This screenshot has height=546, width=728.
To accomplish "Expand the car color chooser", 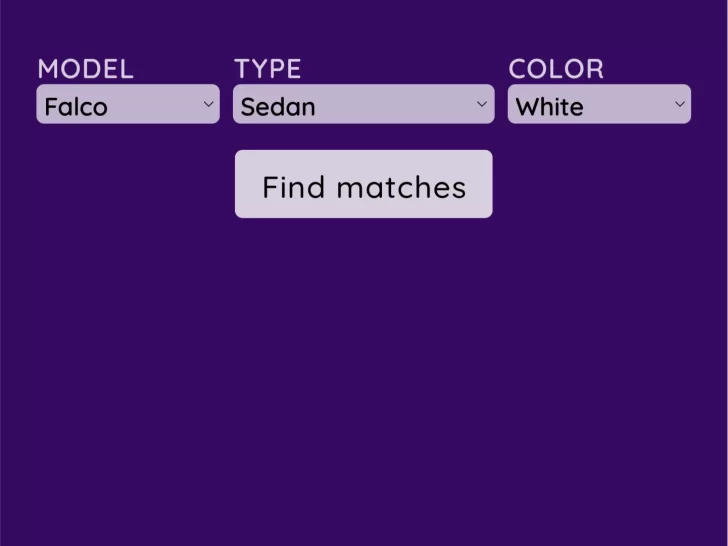I will point(598,105).
